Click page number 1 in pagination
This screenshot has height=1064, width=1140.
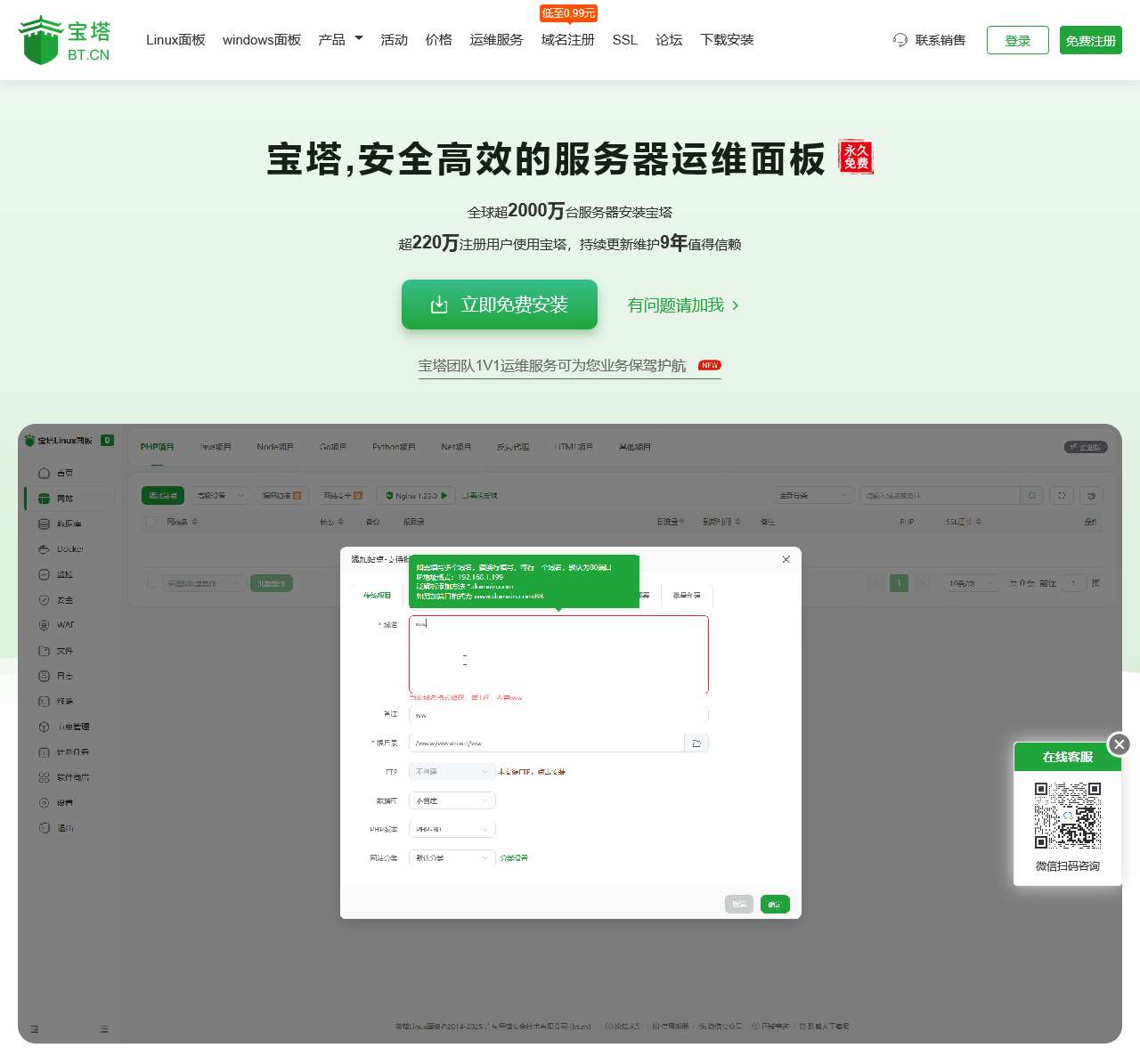coord(900,583)
